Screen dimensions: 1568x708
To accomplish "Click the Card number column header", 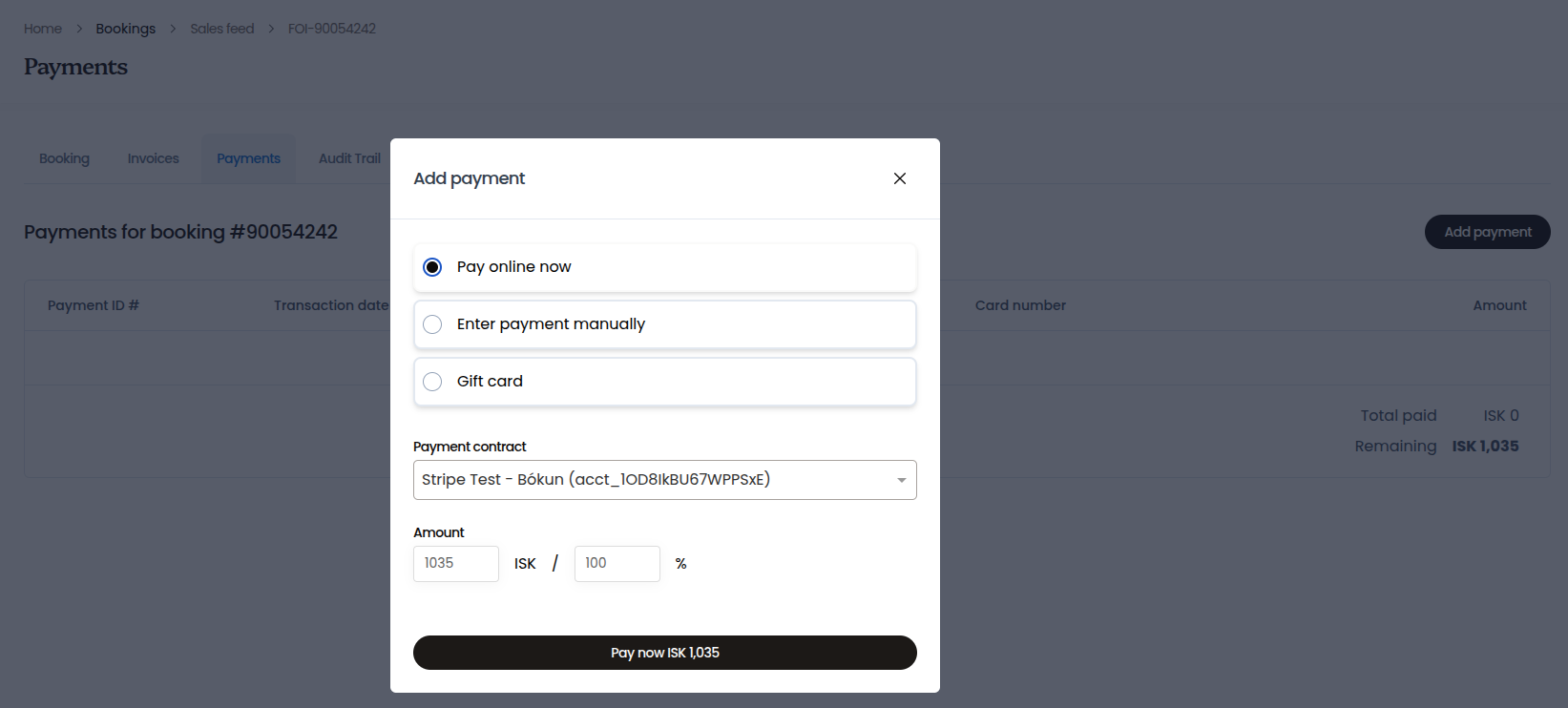I will click(1020, 305).
